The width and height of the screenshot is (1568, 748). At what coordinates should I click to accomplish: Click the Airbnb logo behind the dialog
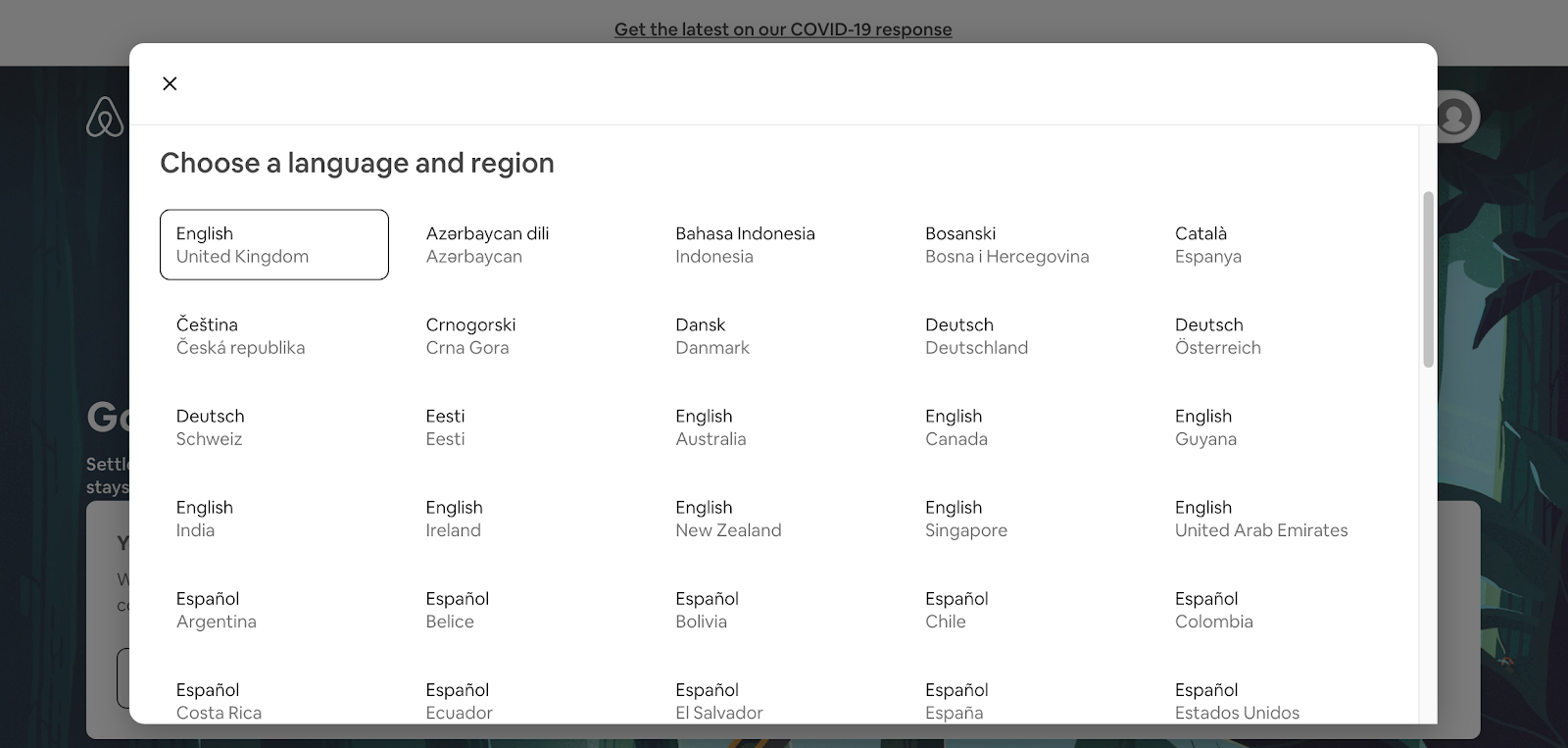click(105, 118)
